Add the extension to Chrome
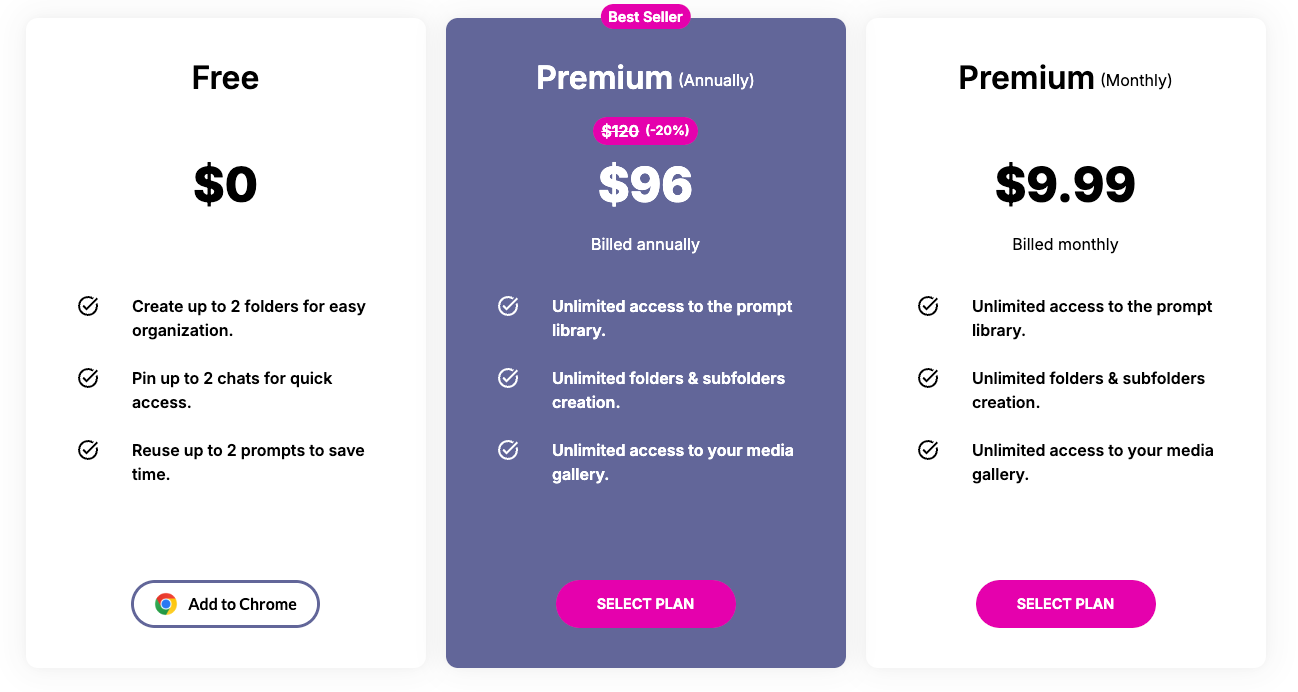Viewport: 1298px width, 692px height. (x=225, y=604)
